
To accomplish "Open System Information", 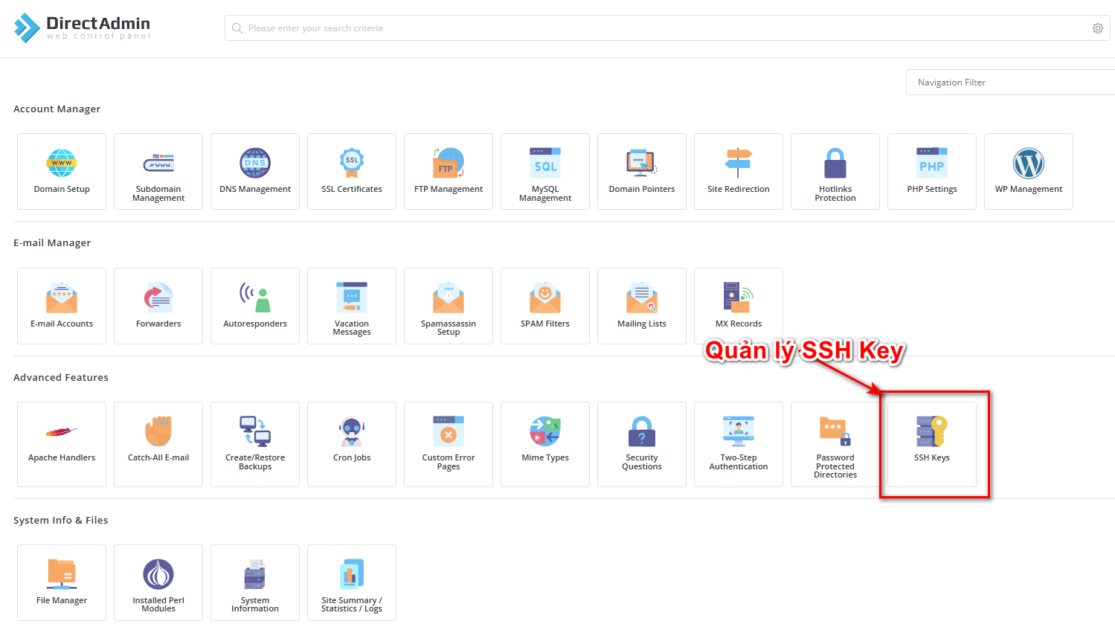I will coord(255,583).
